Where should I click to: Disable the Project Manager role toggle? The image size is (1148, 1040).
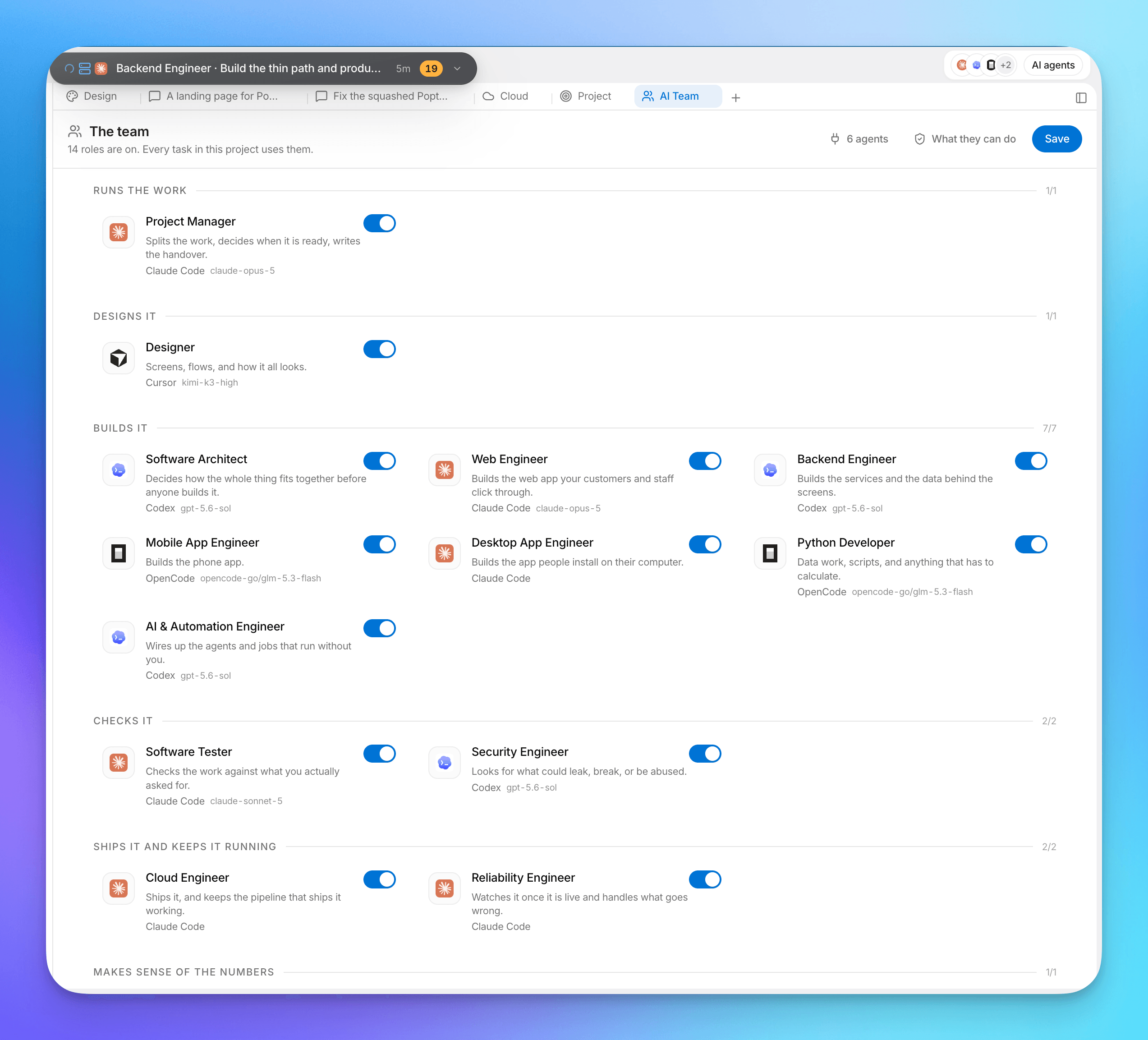pos(379,223)
